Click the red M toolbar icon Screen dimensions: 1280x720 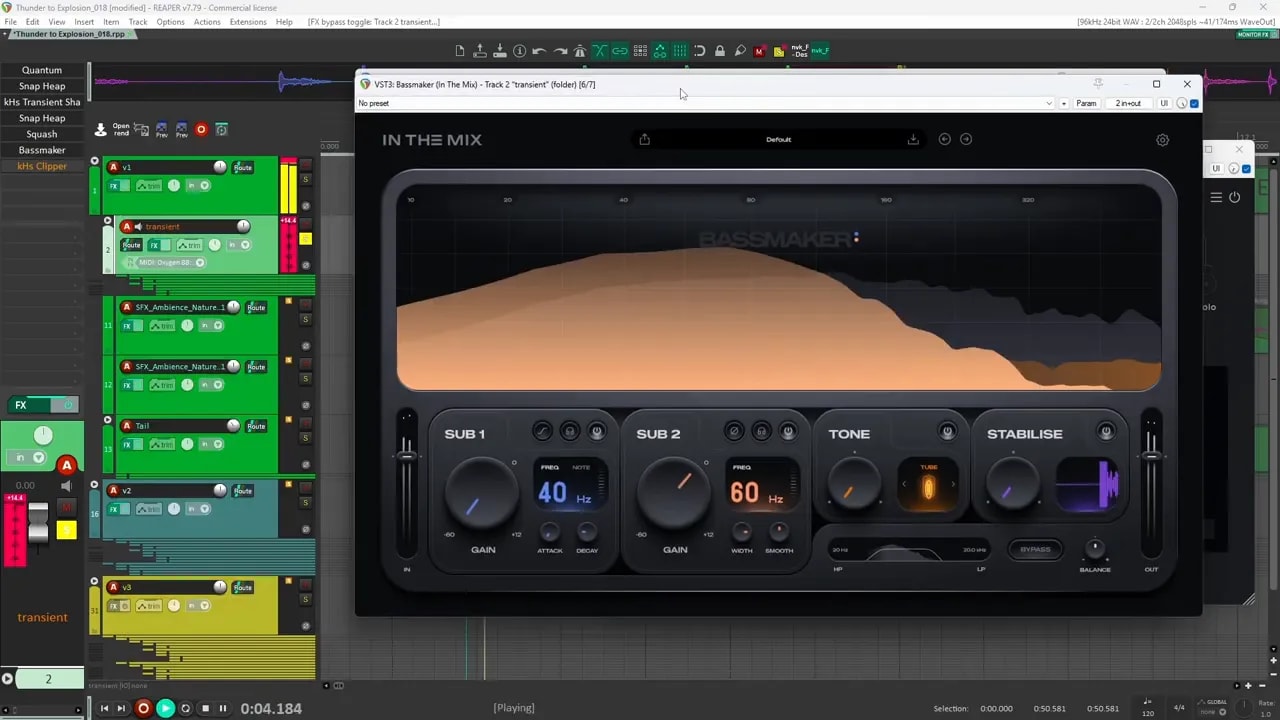pyautogui.click(x=759, y=51)
